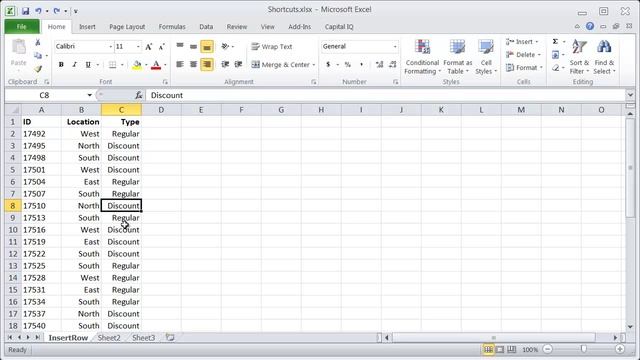
Task: Switch to the Page Layout tab
Action: coord(127,27)
